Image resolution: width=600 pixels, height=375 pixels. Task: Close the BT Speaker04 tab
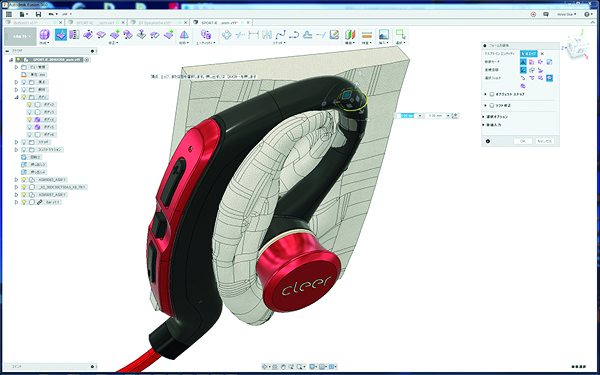coord(185,23)
